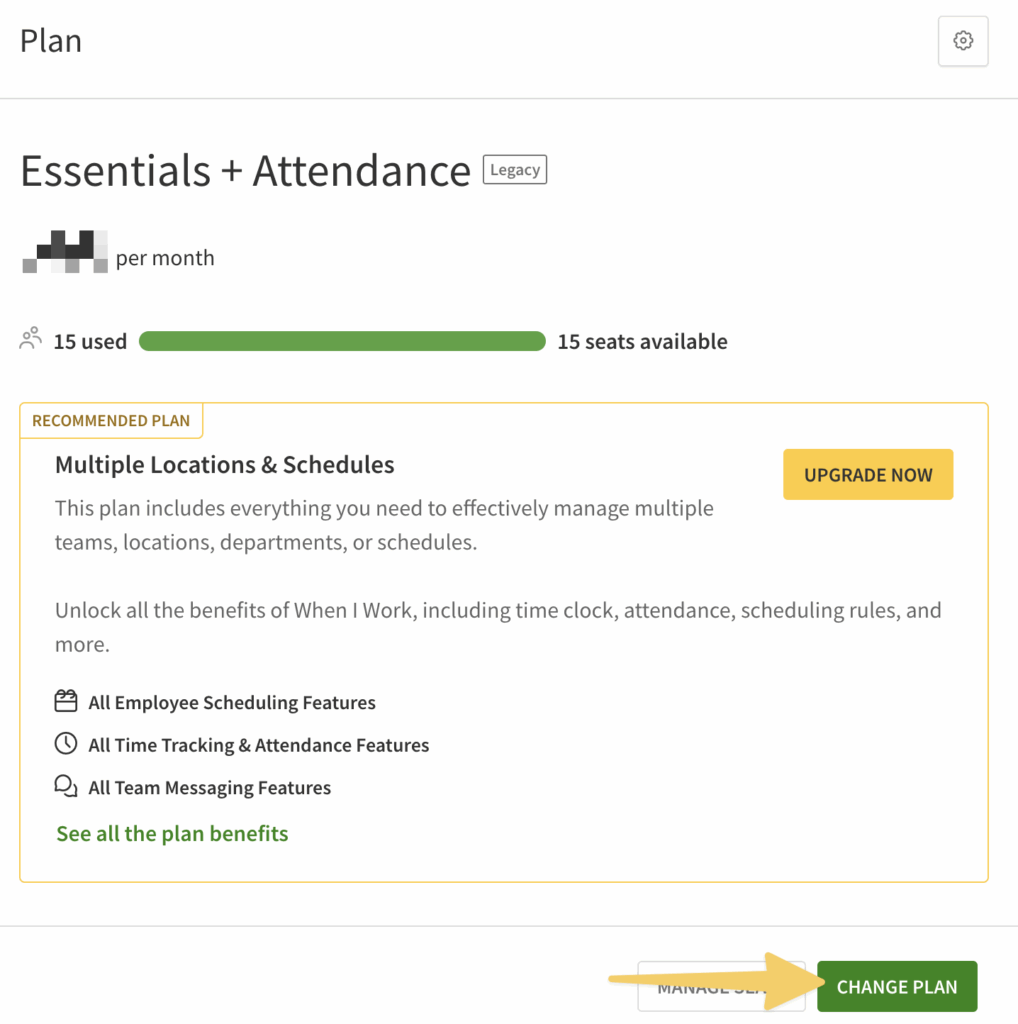Viewport: 1018px width, 1024px height.
Task: Click the 15 seats available label
Action: pyautogui.click(x=642, y=342)
